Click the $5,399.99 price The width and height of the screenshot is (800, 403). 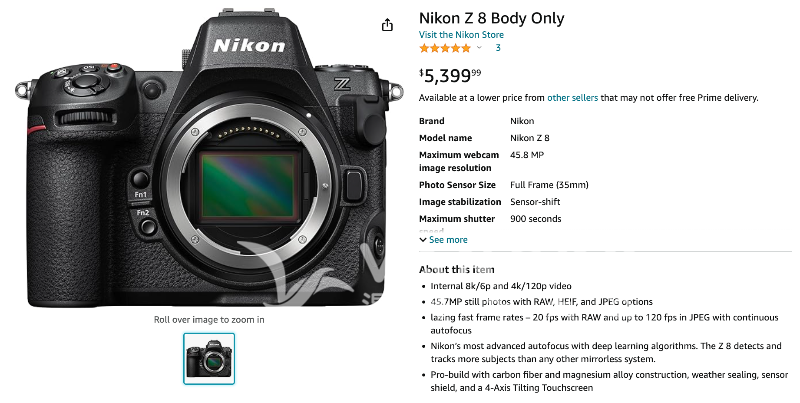point(450,74)
